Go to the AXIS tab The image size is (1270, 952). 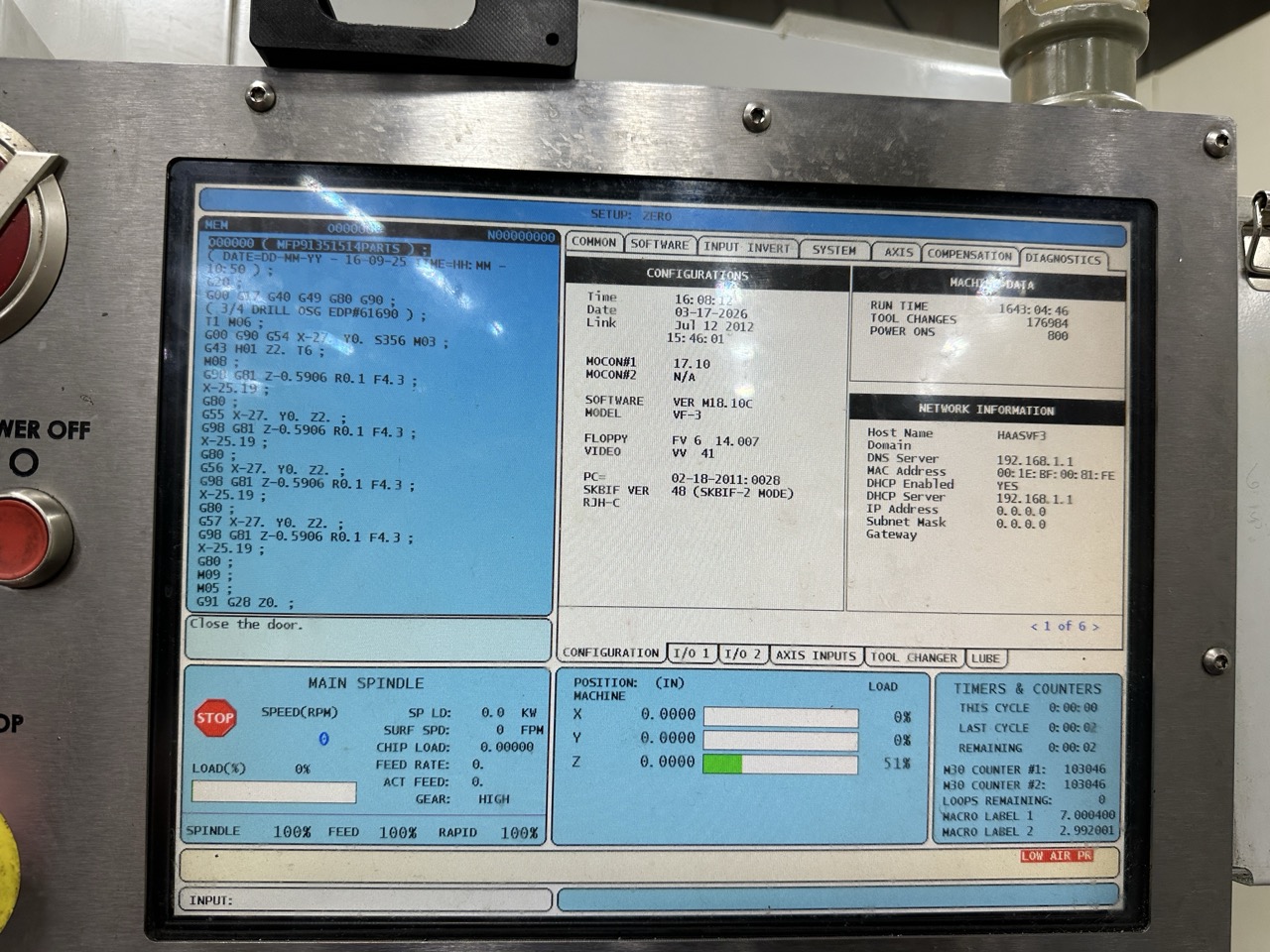(898, 253)
